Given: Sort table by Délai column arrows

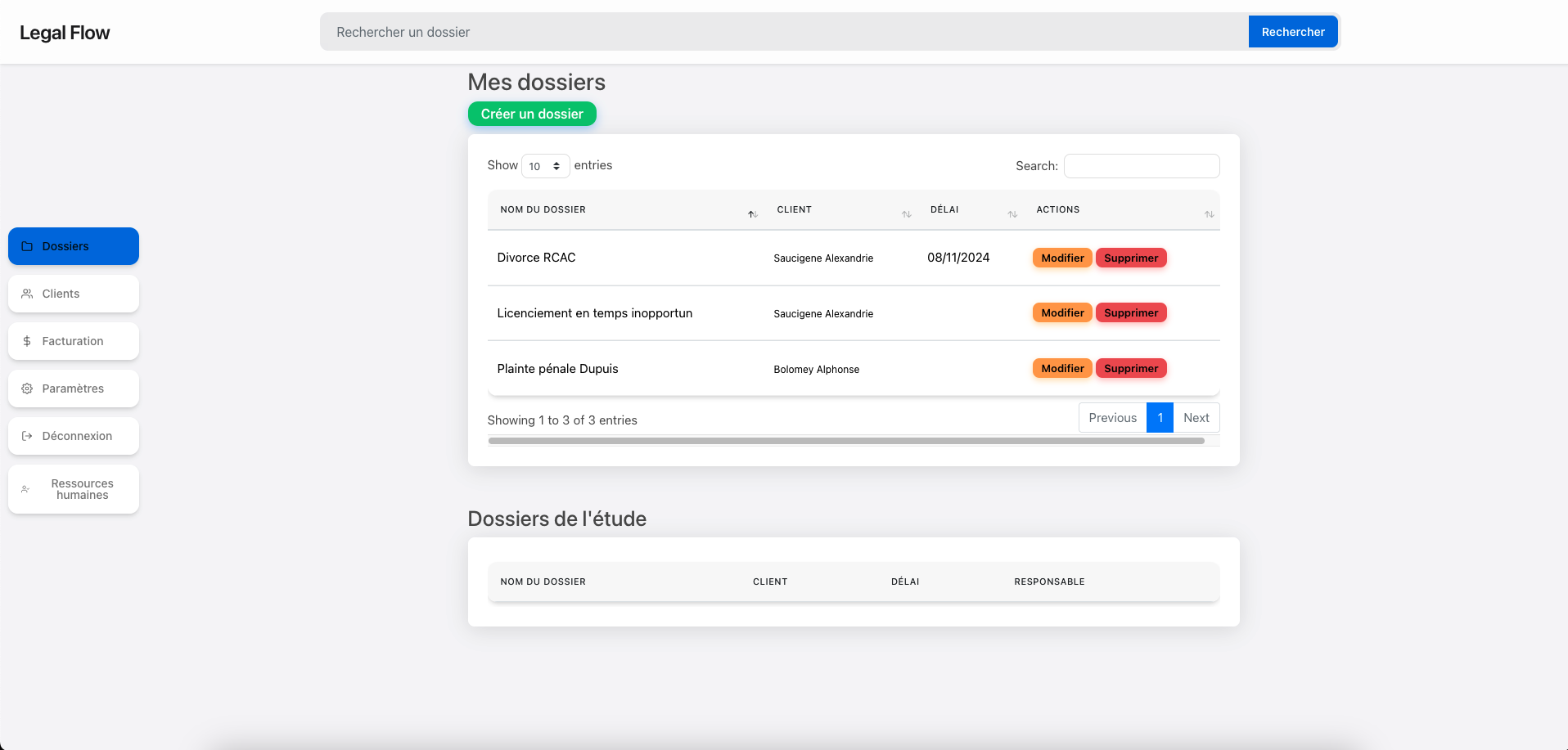Looking at the screenshot, I should (x=1012, y=214).
